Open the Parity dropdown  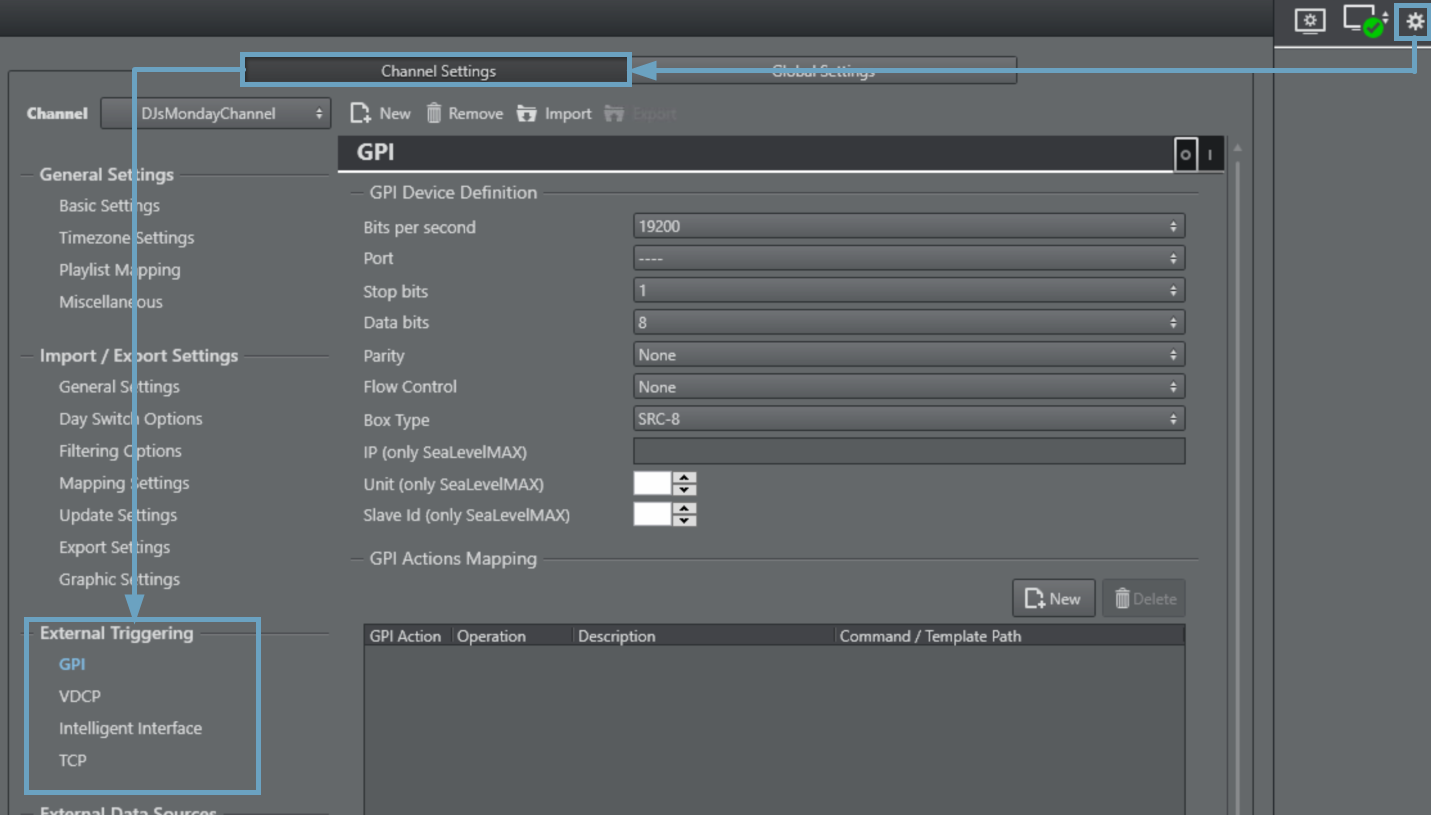click(x=908, y=355)
